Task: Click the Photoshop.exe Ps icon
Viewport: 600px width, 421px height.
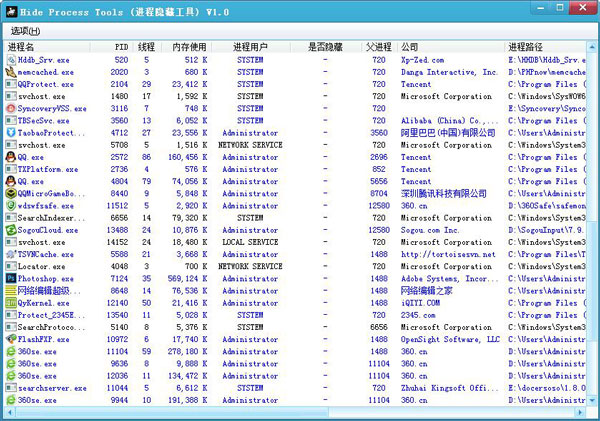Action: (11, 278)
